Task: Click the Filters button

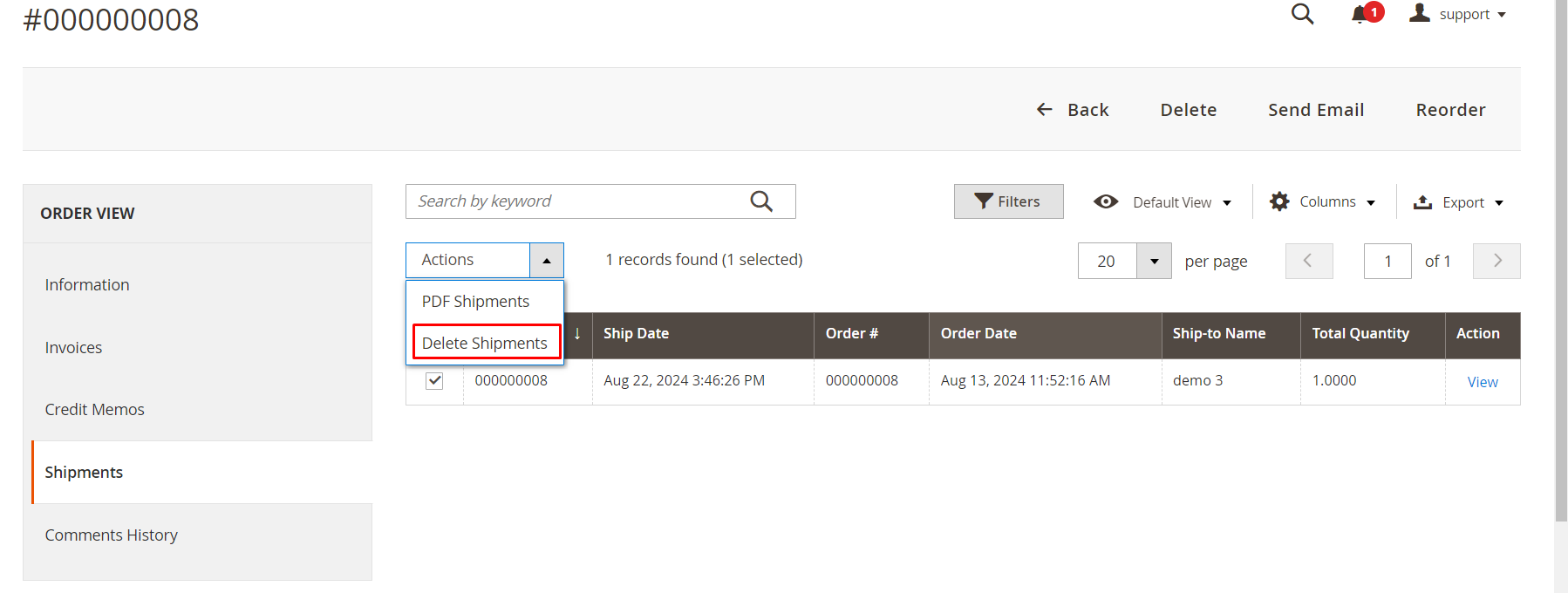Action: click(1008, 201)
